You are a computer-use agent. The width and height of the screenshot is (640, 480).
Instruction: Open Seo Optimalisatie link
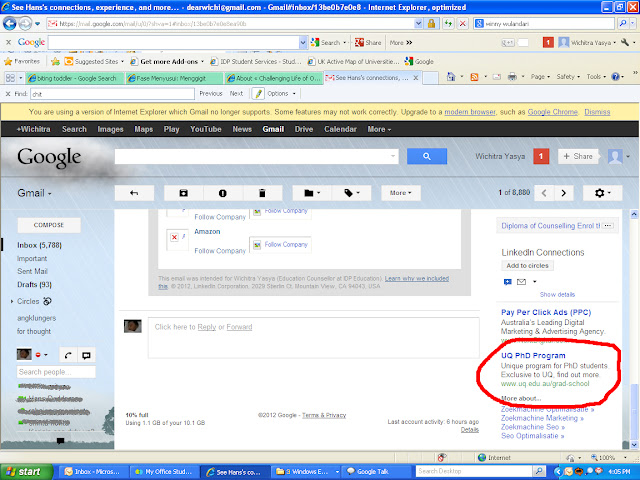tap(532, 436)
